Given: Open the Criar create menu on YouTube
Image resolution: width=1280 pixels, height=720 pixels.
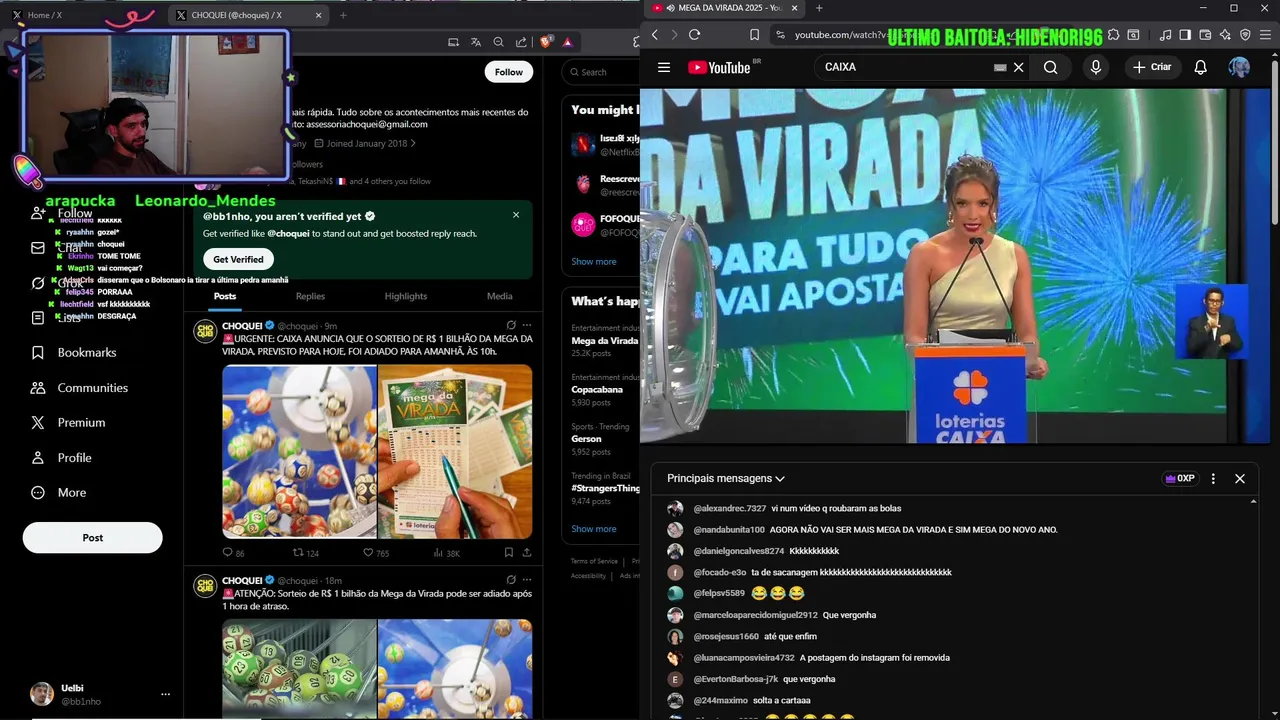Looking at the screenshot, I should 1152,67.
